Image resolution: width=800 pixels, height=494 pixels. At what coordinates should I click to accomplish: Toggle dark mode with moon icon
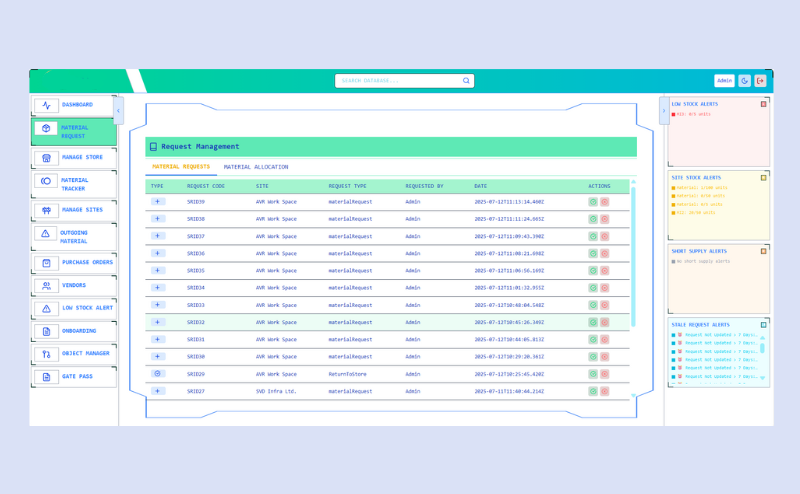point(744,81)
